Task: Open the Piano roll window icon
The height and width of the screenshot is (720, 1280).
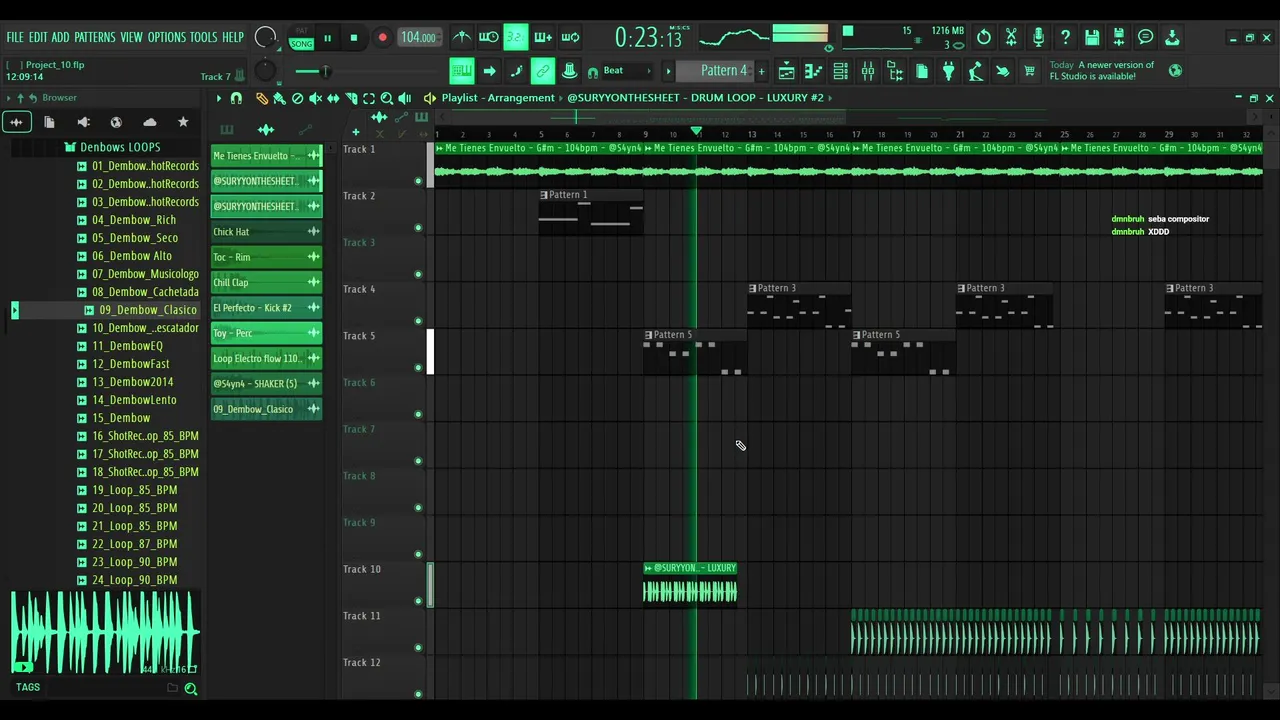Action: (813, 71)
